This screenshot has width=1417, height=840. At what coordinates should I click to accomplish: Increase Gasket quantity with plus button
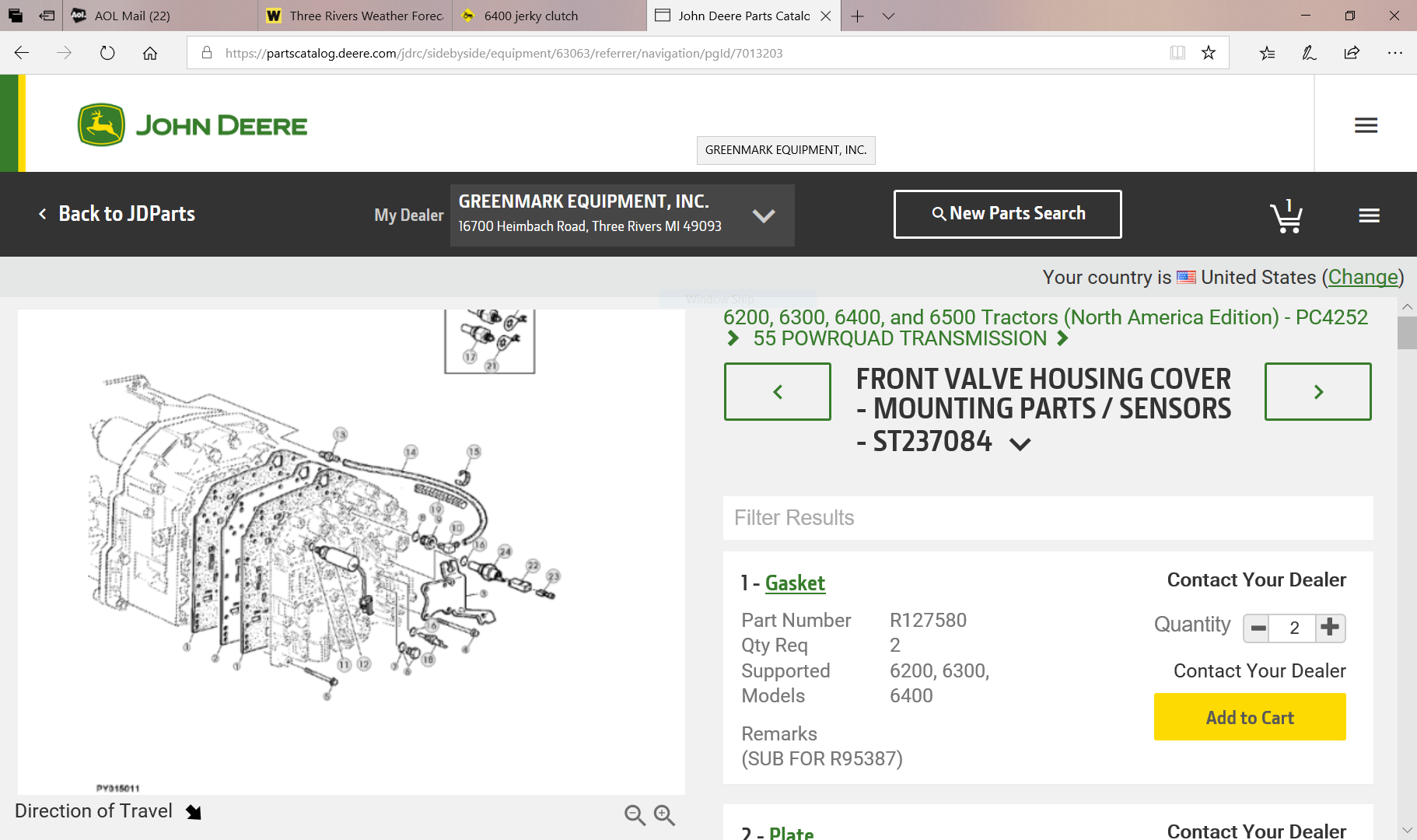click(1330, 627)
